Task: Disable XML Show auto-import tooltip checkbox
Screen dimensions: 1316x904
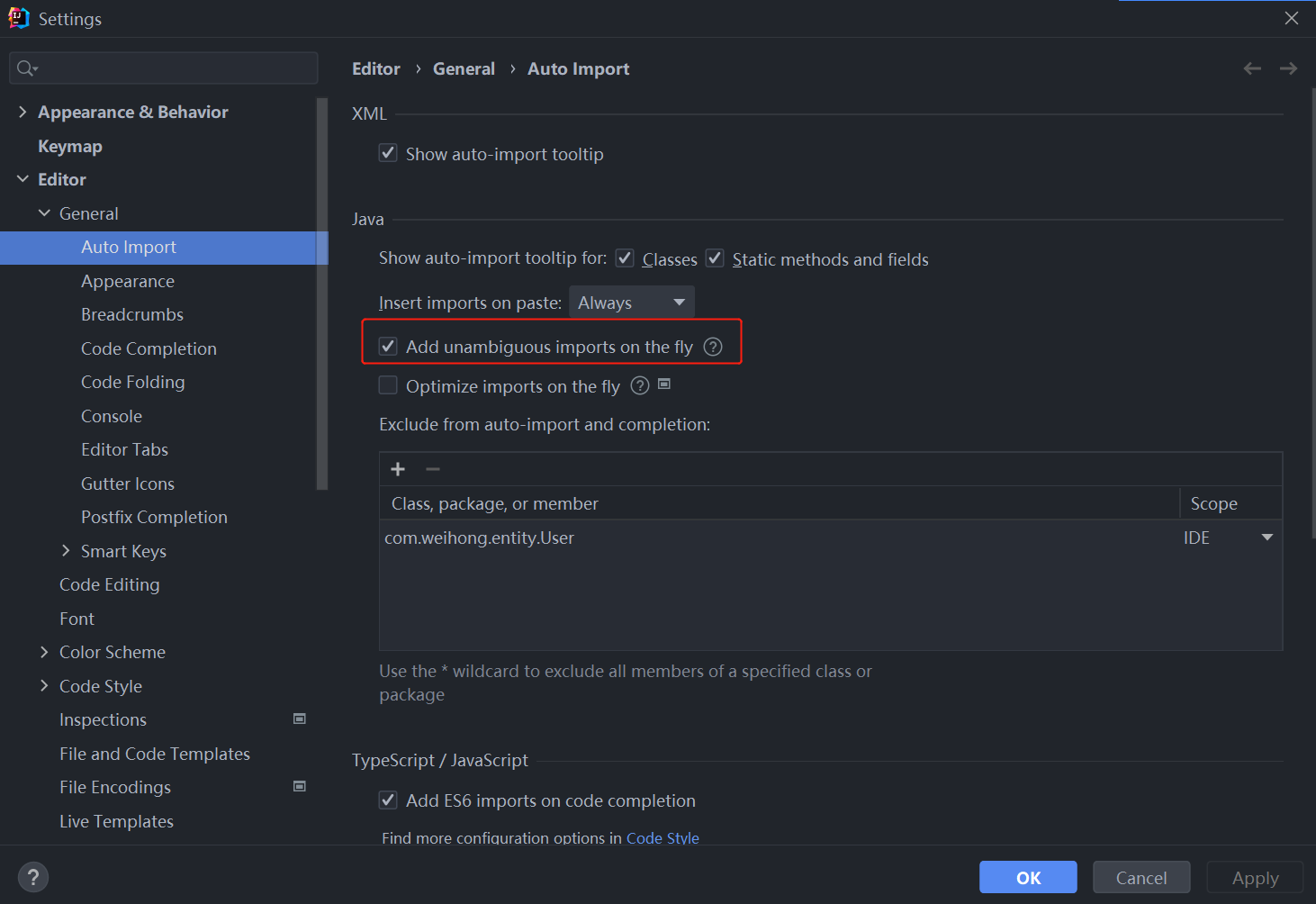Action: 388,153
